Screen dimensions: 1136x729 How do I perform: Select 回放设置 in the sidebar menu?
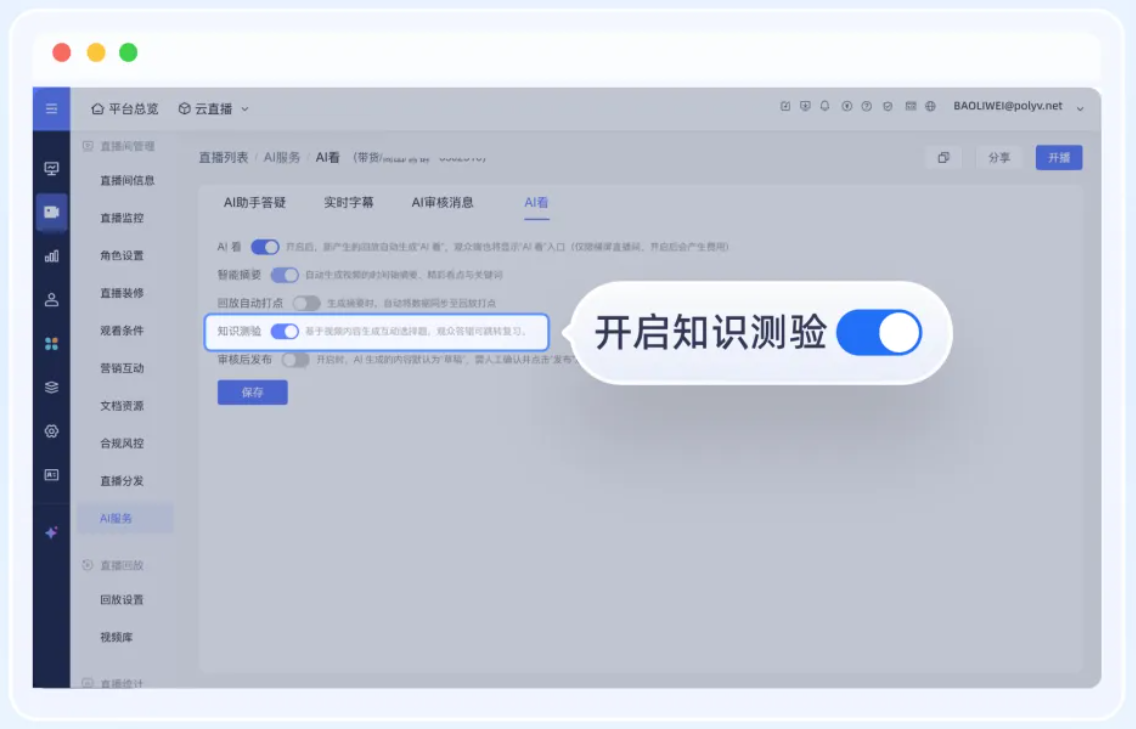tap(122, 600)
